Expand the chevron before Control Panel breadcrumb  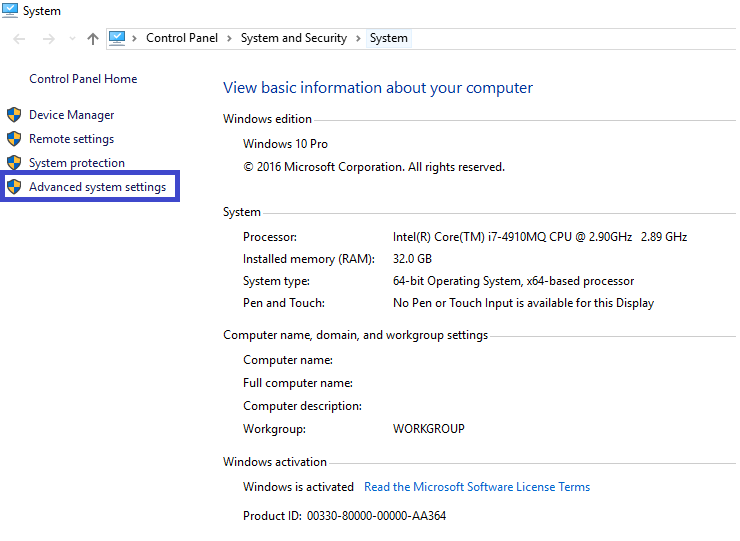point(135,38)
